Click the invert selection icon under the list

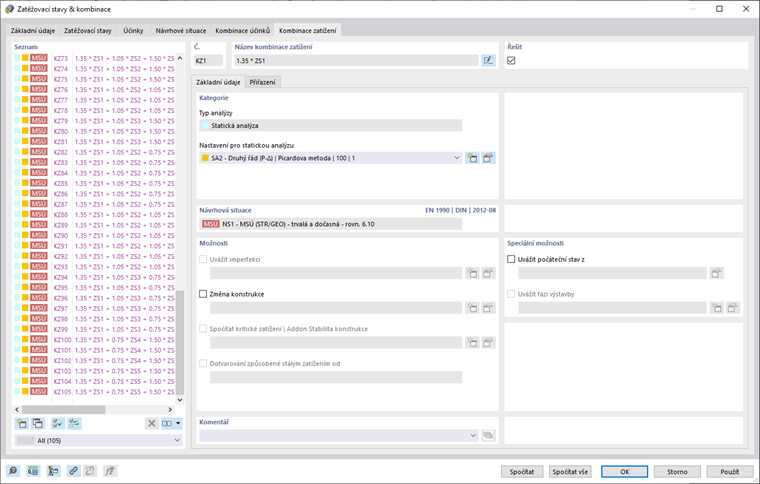74,423
